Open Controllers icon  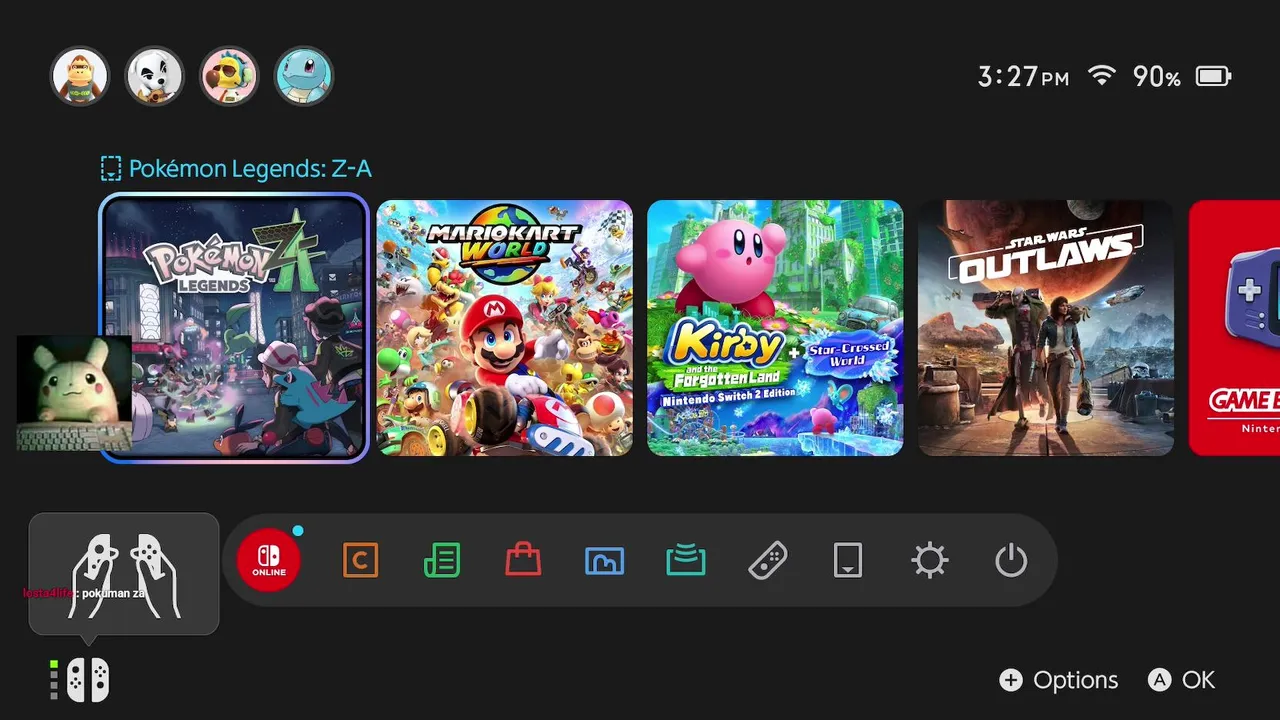(x=767, y=560)
